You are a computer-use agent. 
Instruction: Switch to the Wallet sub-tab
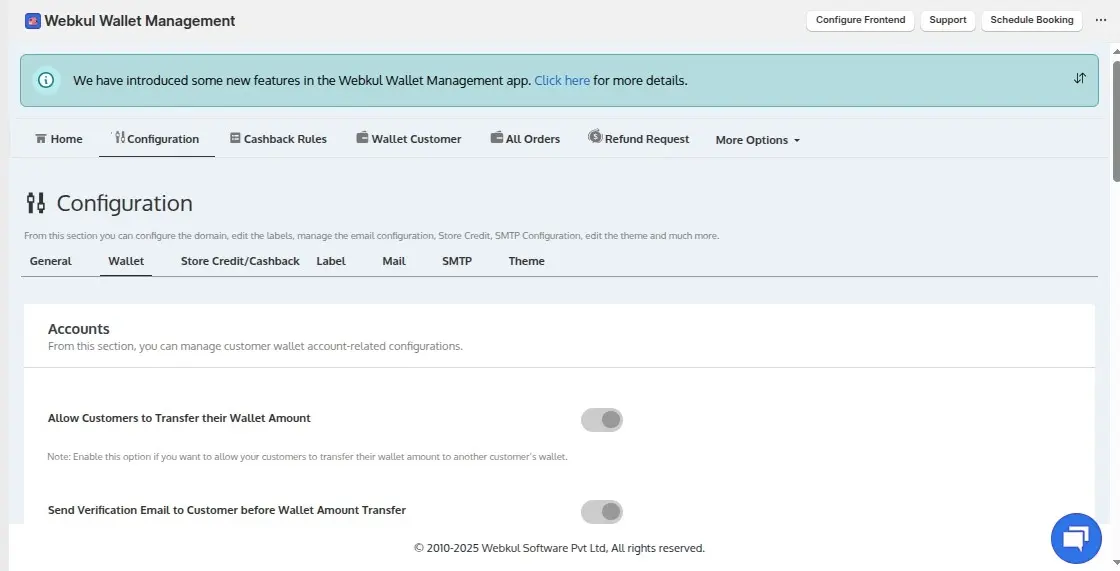coord(126,261)
